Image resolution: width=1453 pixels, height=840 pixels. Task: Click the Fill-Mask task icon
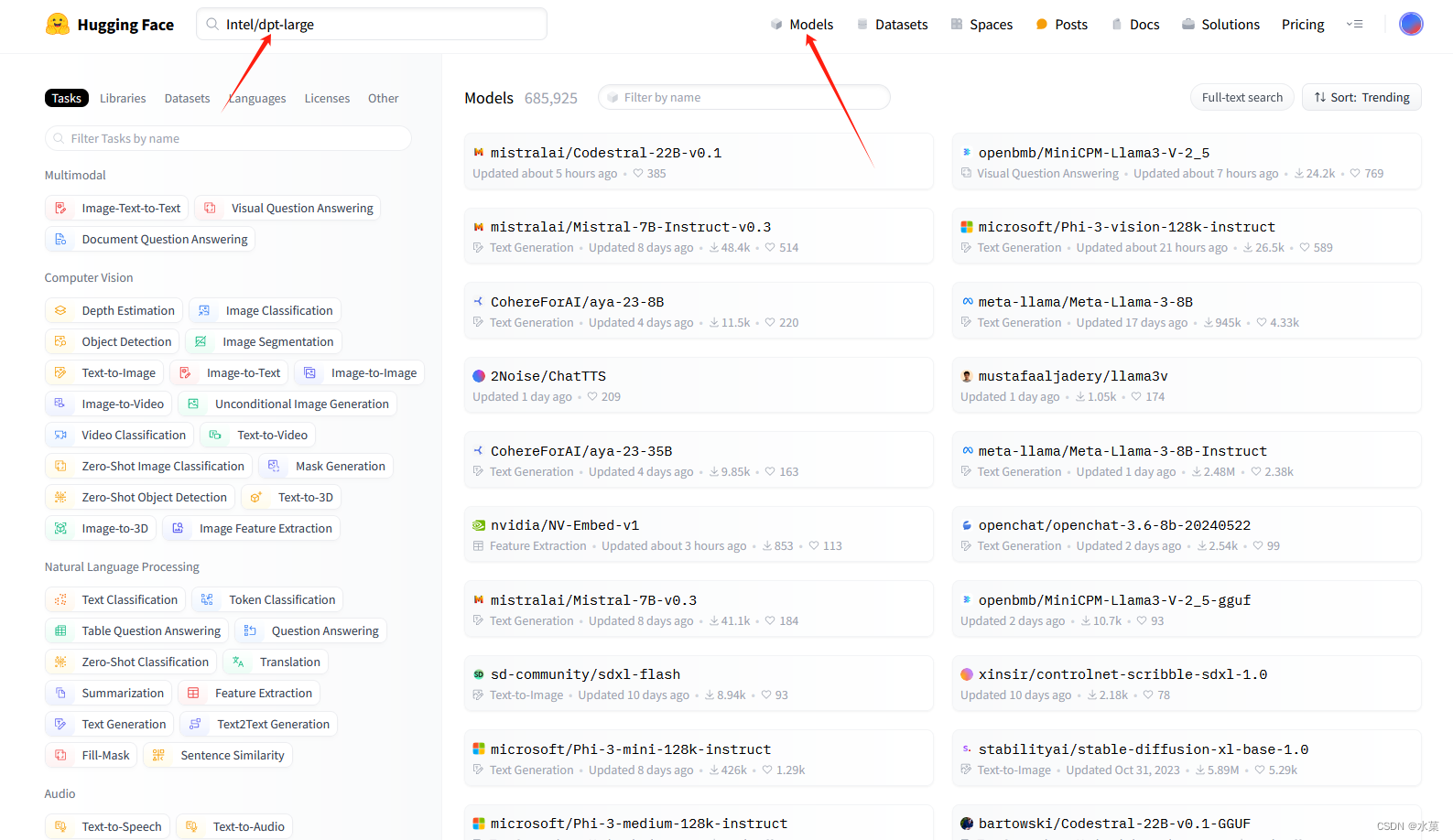point(60,755)
